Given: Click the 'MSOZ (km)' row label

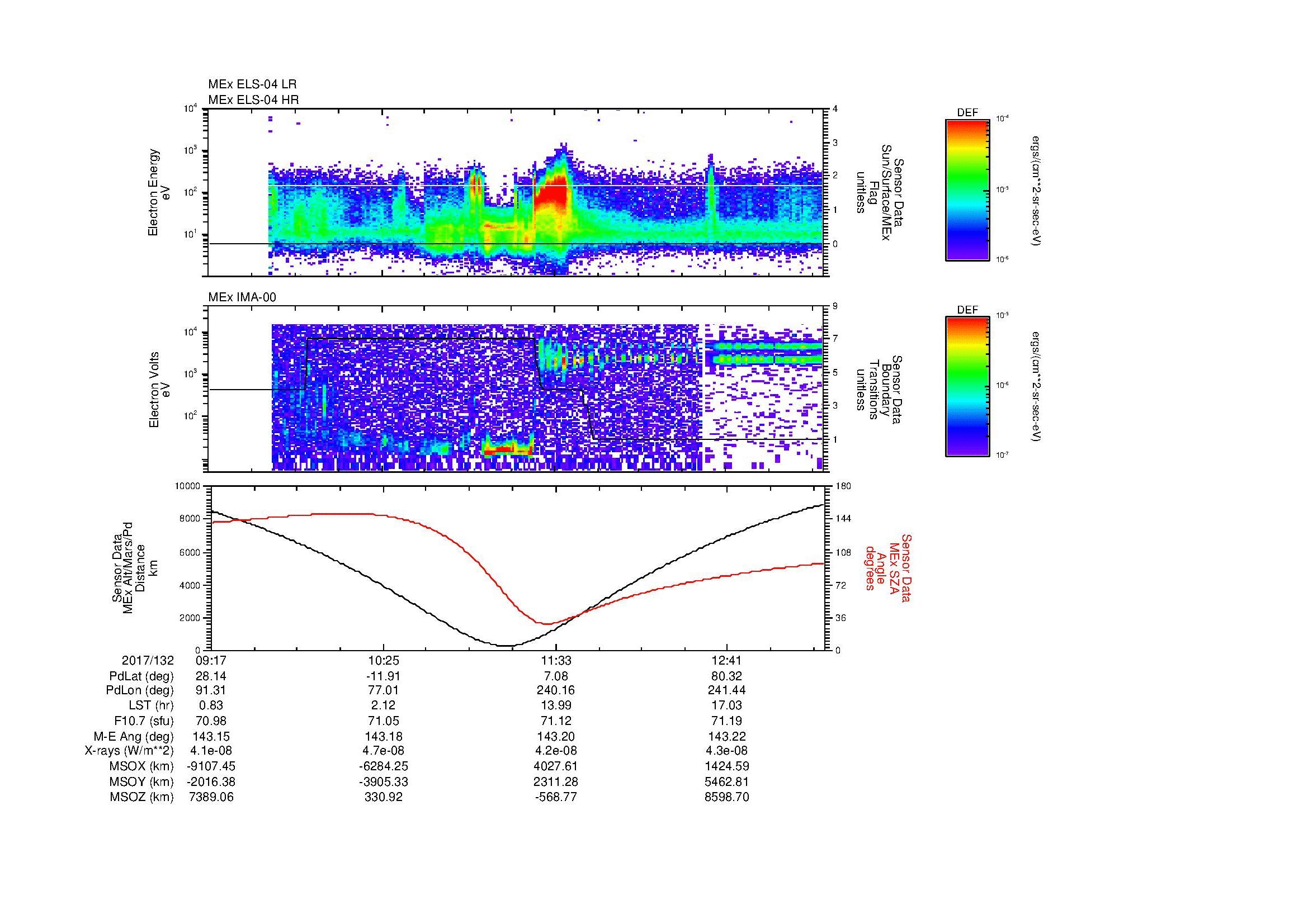Looking at the screenshot, I should [x=141, y=797].
